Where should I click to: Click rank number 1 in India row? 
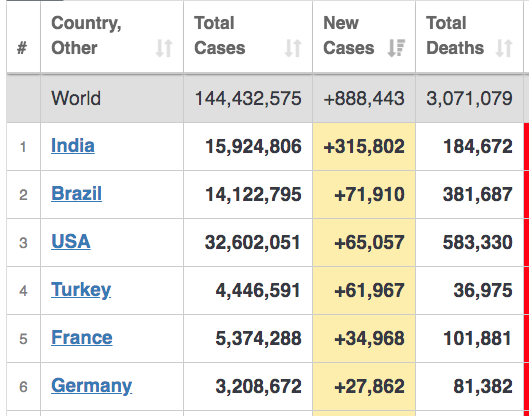coord(23,147)
